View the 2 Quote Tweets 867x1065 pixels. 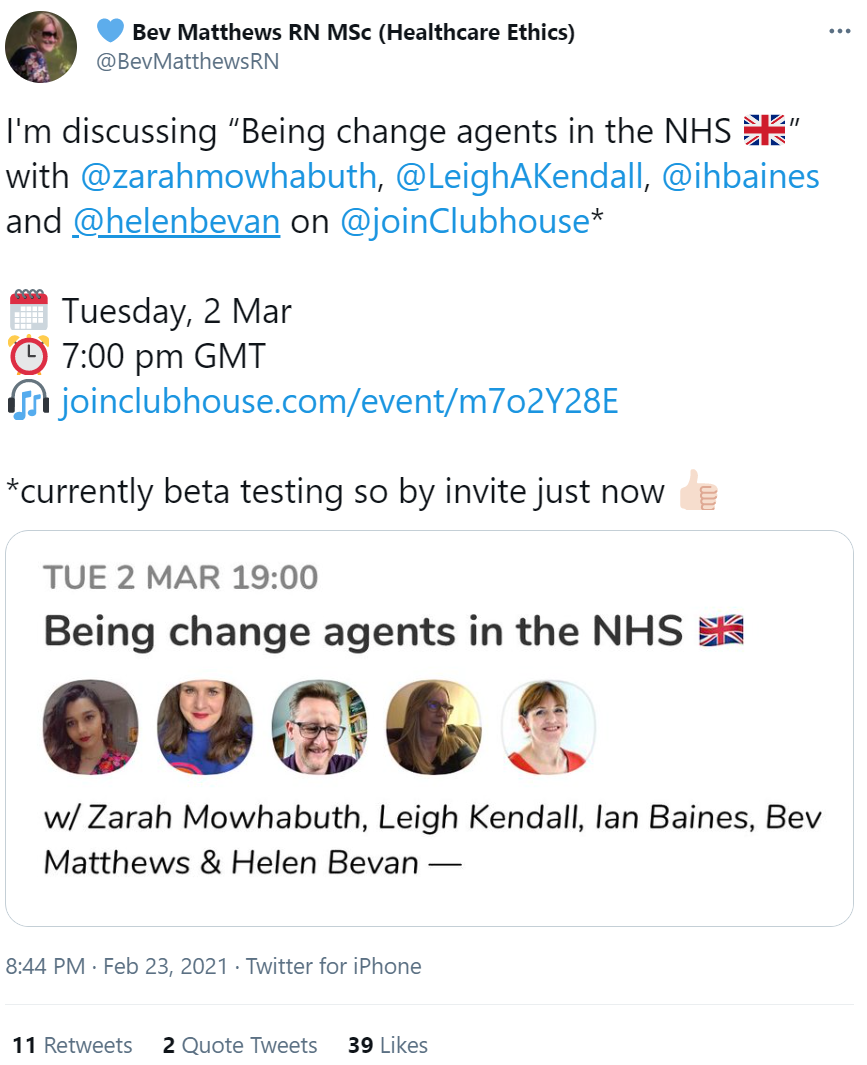pos(240,1045)
